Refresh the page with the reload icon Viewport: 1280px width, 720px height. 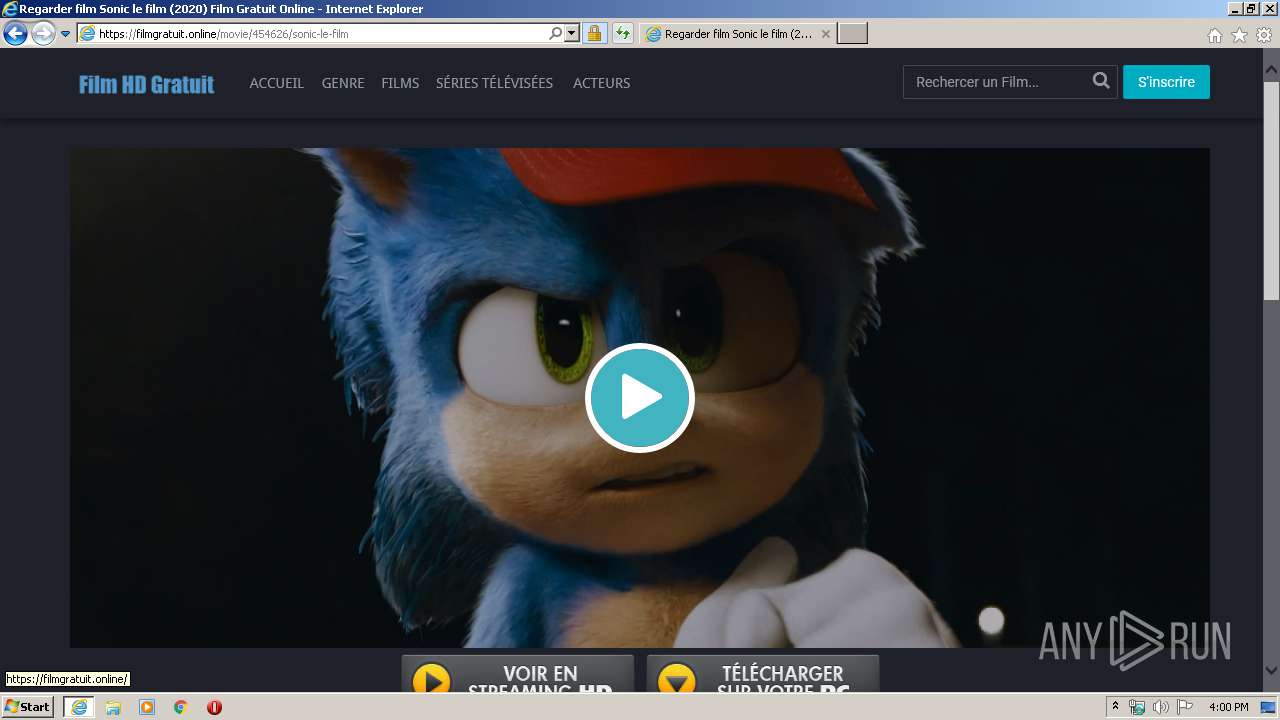[623, 34]
